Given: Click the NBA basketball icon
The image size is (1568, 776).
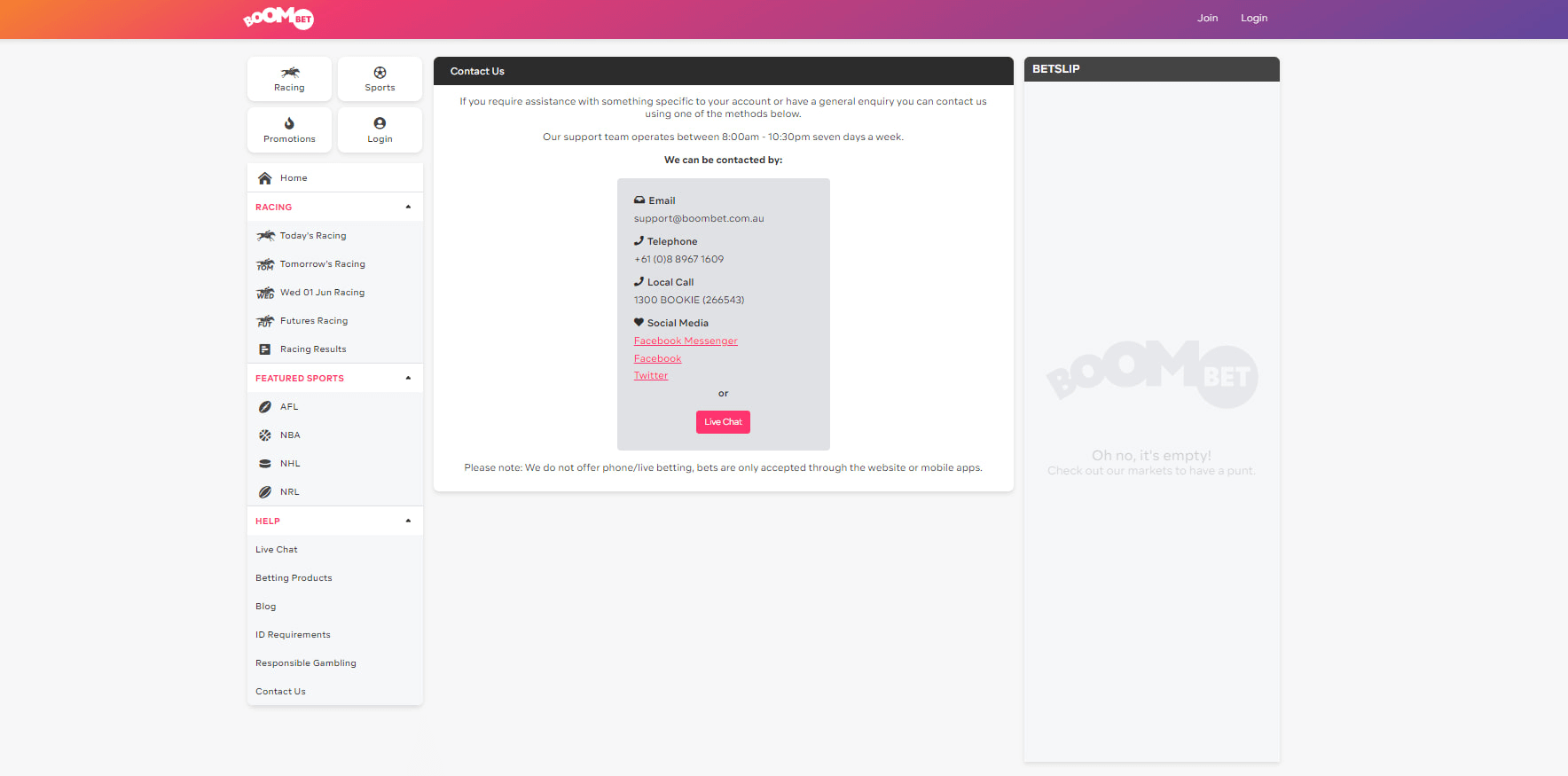Looking at the screenshot, I should coord(264,435).
